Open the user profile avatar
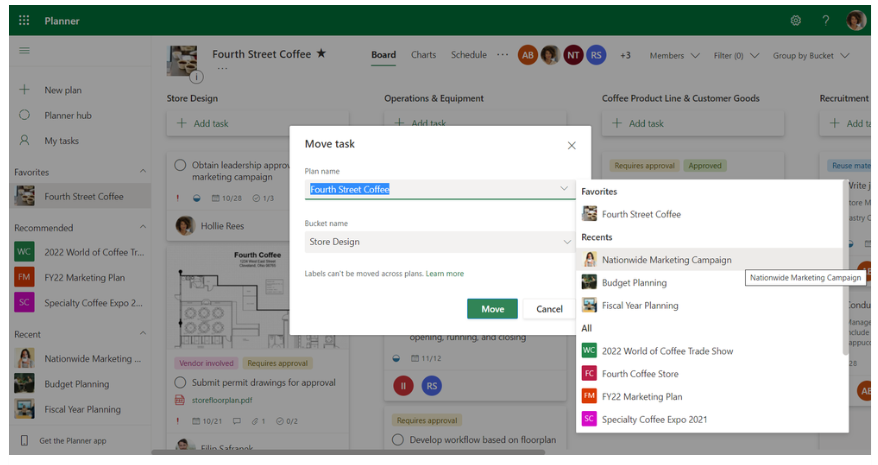This screenshot has height=465, width=878. [856, 21]
